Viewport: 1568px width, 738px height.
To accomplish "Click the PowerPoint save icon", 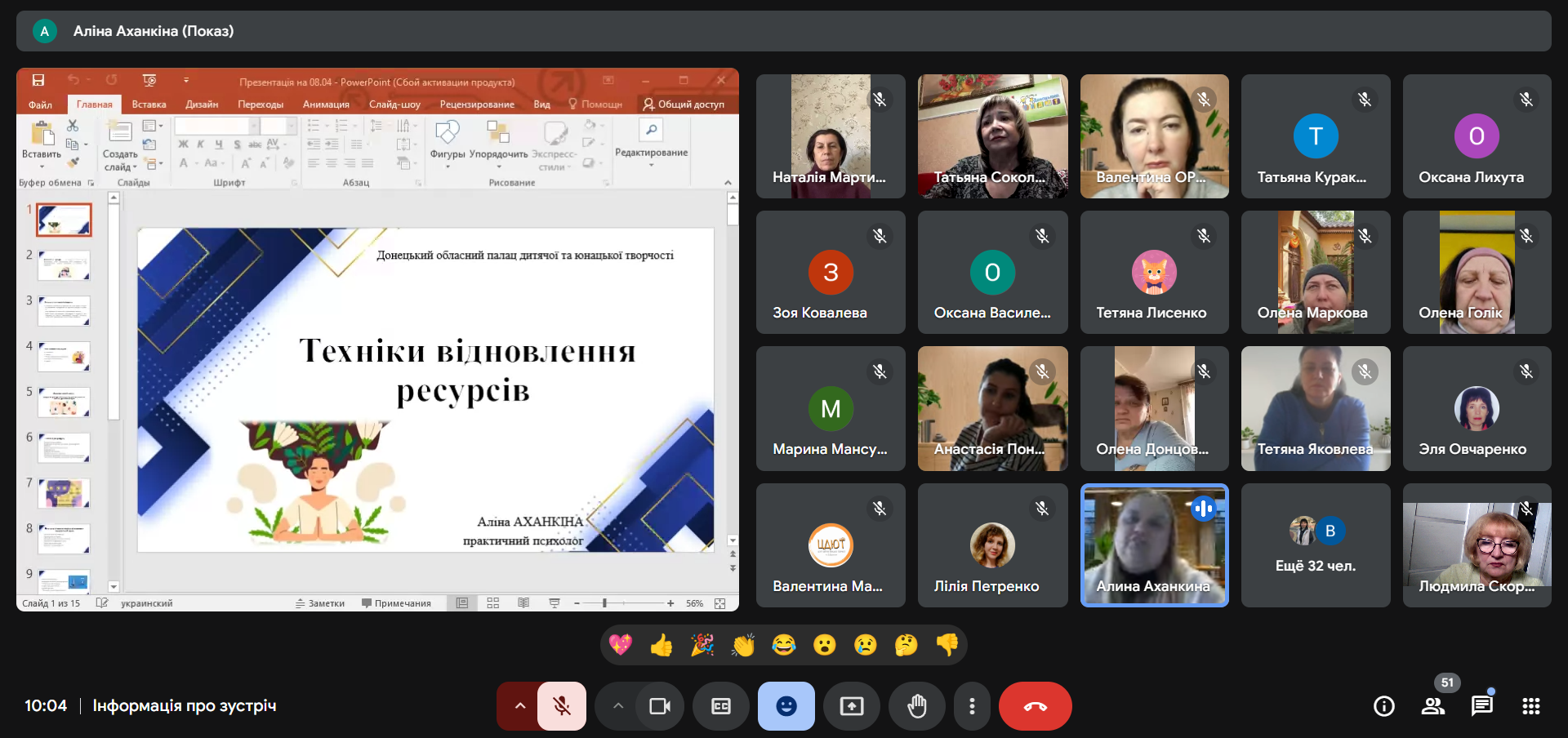I will (38, 80).
